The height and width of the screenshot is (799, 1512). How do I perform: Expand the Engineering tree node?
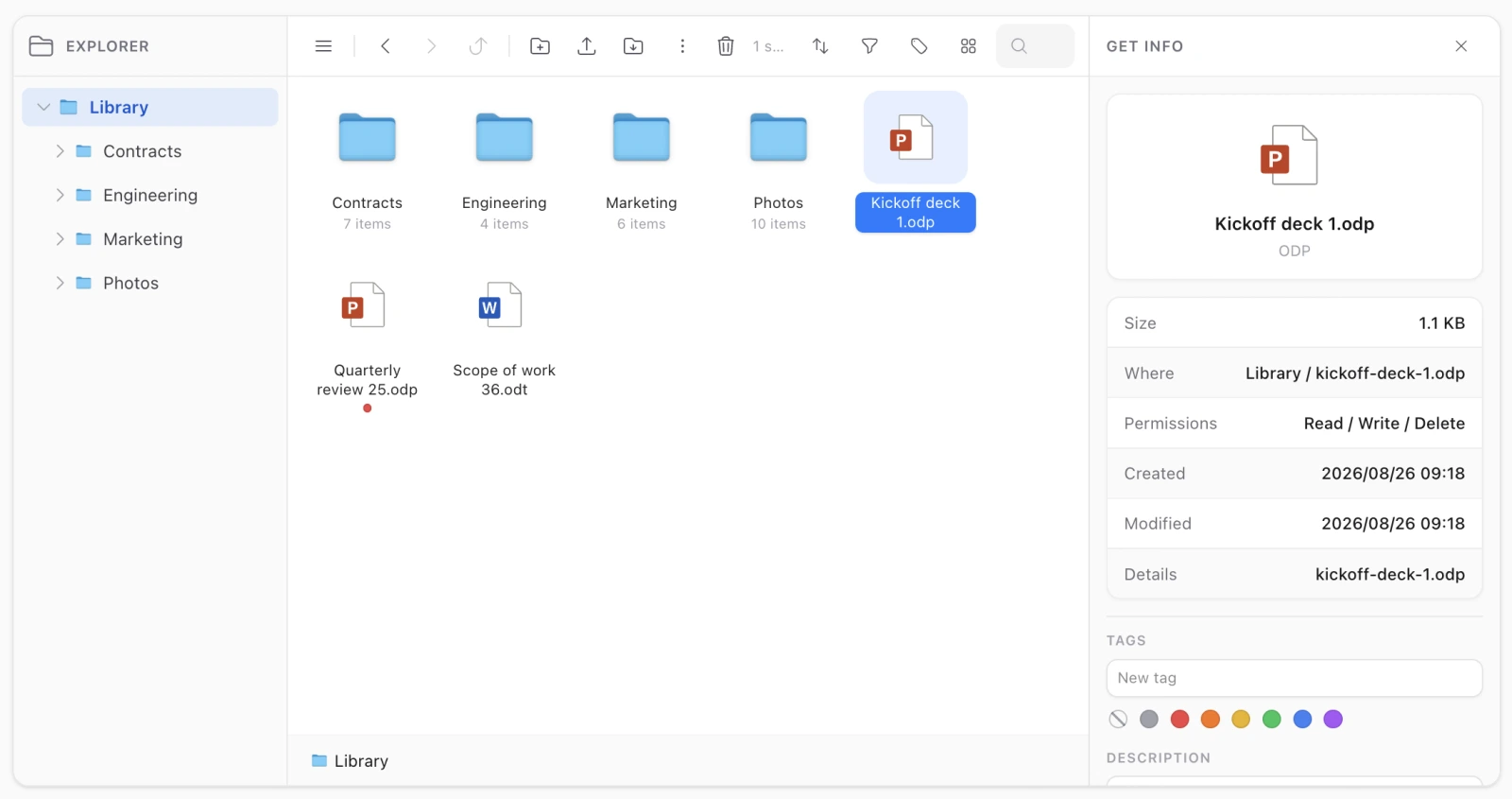pyautogui.click(x=60, y=196)
